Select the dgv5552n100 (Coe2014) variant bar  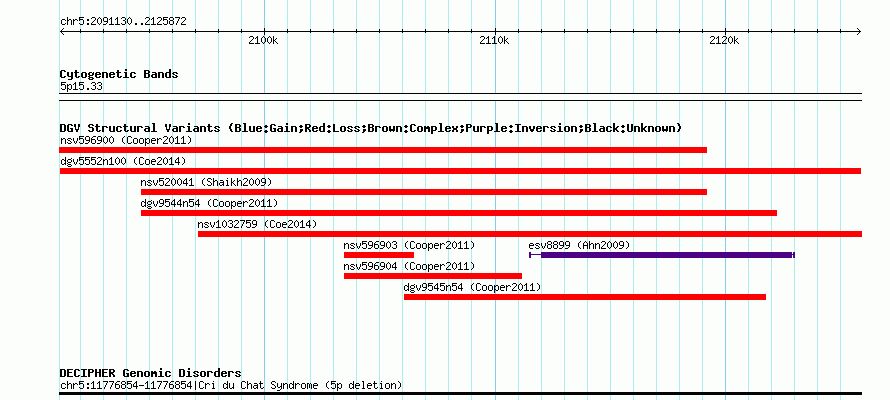tap(460, 171)
